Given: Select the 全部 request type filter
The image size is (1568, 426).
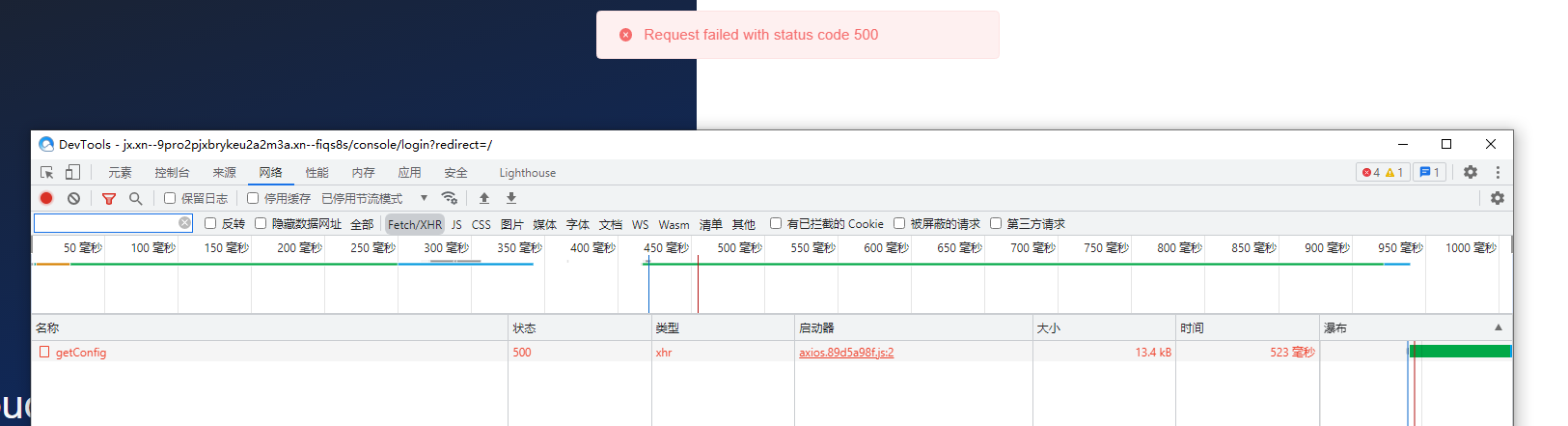Looking at the screenshot, I should click(x=362, y=224).
